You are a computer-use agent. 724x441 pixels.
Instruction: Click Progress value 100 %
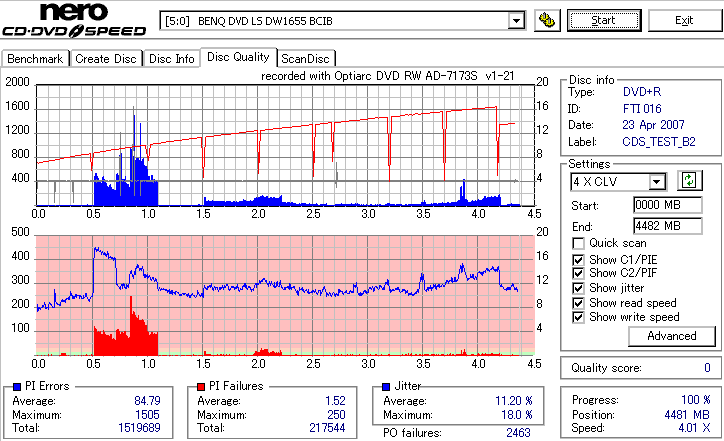(x=696, y=400)
